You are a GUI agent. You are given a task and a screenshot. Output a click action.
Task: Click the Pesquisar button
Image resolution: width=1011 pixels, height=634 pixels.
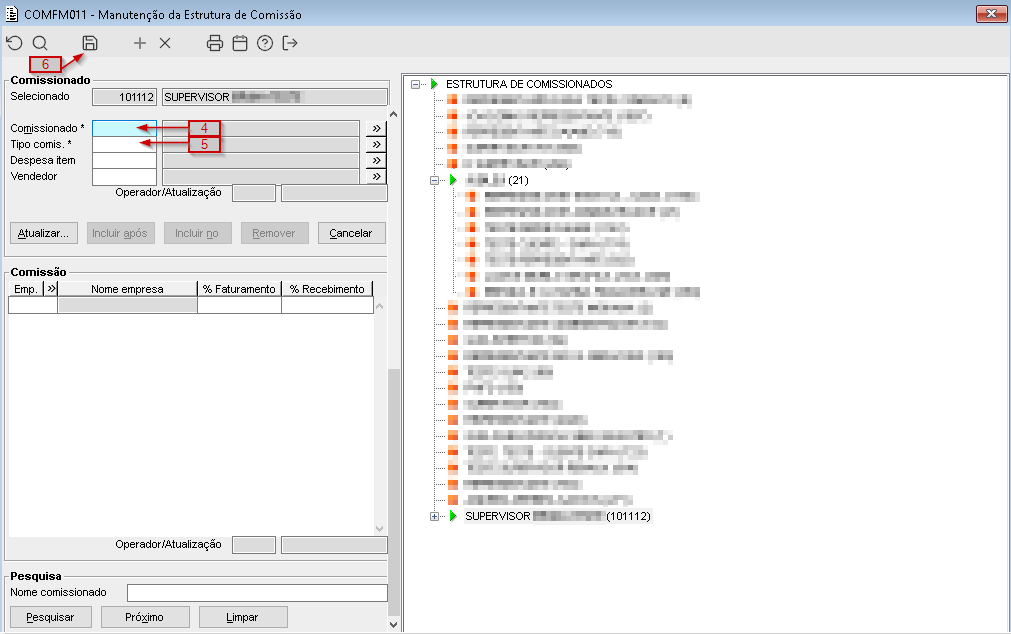[x=51, y=617]
